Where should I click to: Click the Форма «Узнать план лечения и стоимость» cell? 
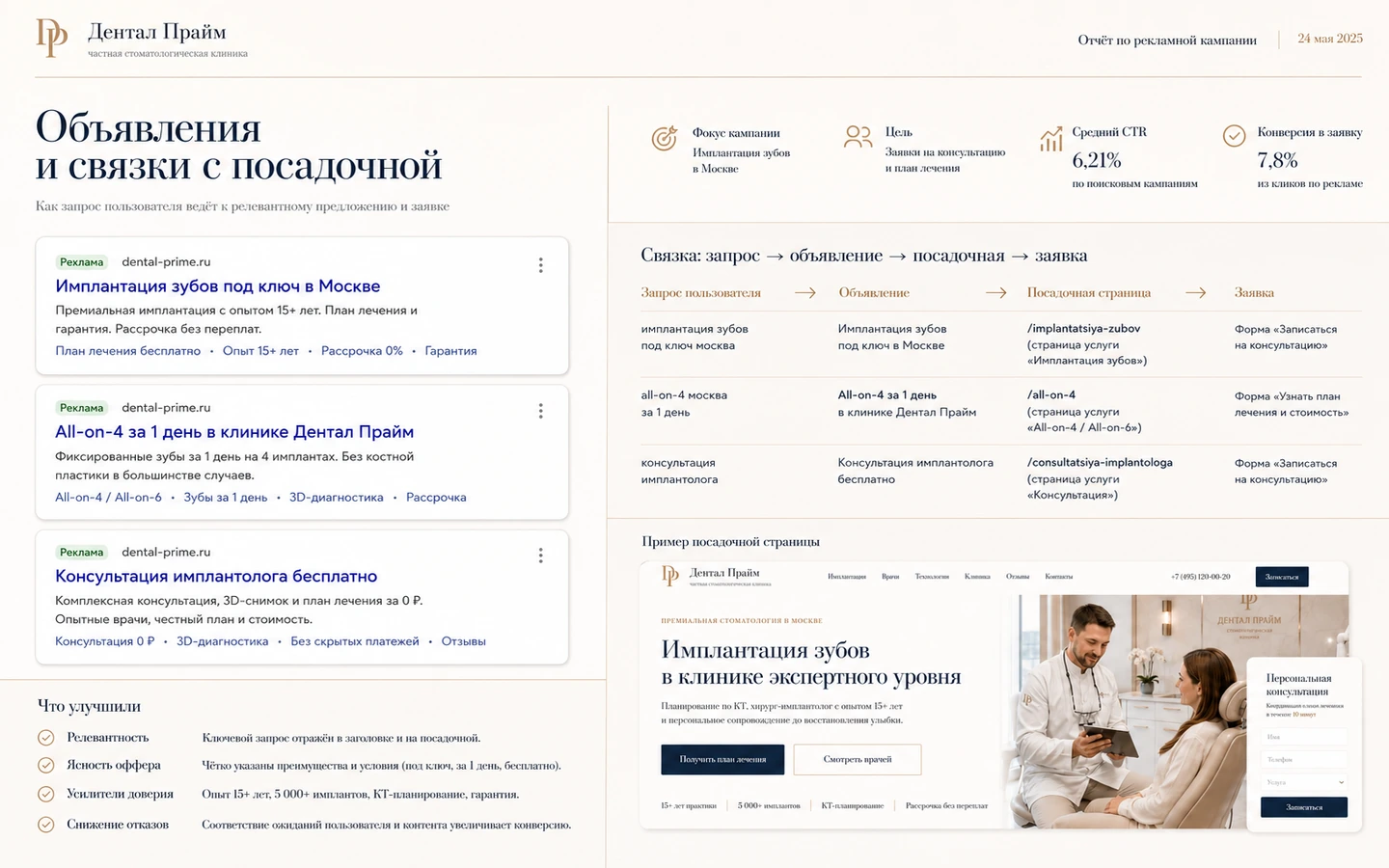click(1292, 404)
